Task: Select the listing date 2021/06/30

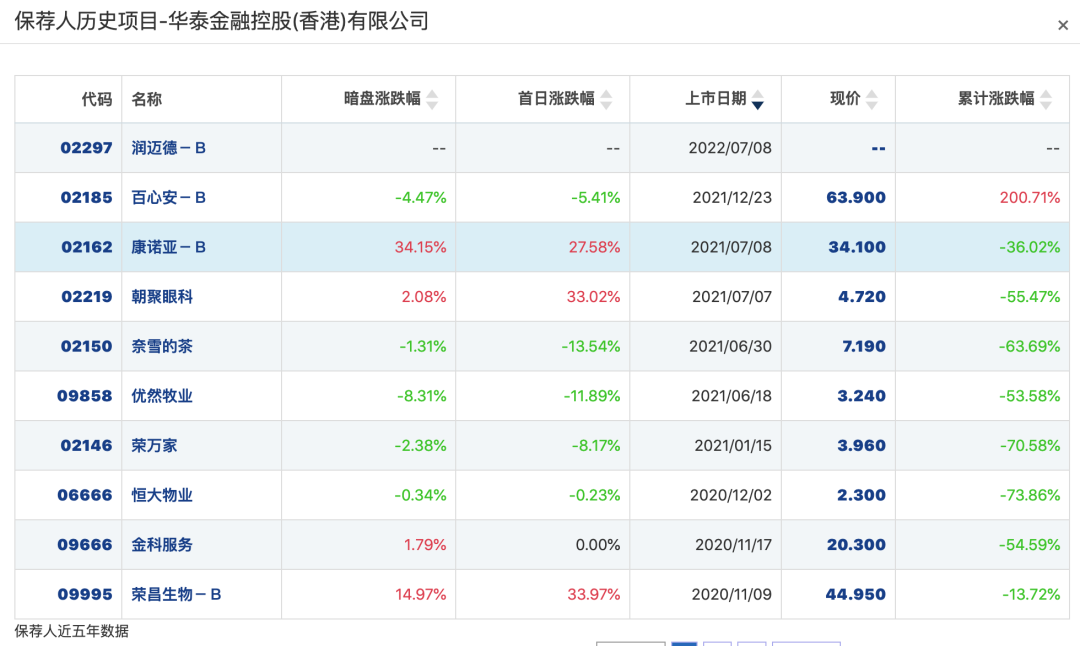Action: pos(730,346)
